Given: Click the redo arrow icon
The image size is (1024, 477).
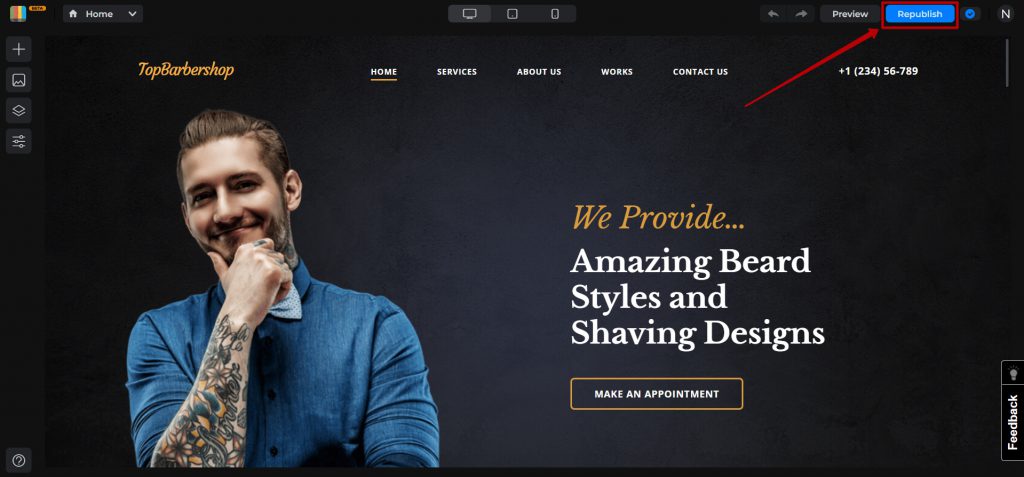Looking at the screenshot, I should (801, 14).
